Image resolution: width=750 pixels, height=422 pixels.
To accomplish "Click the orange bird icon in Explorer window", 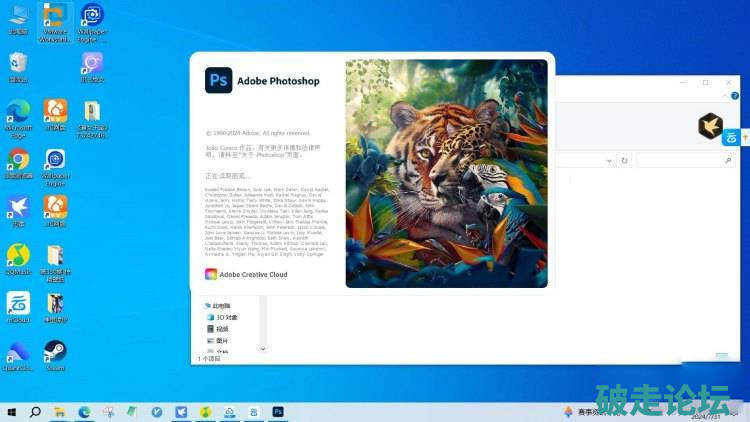I will click(710, 125).
